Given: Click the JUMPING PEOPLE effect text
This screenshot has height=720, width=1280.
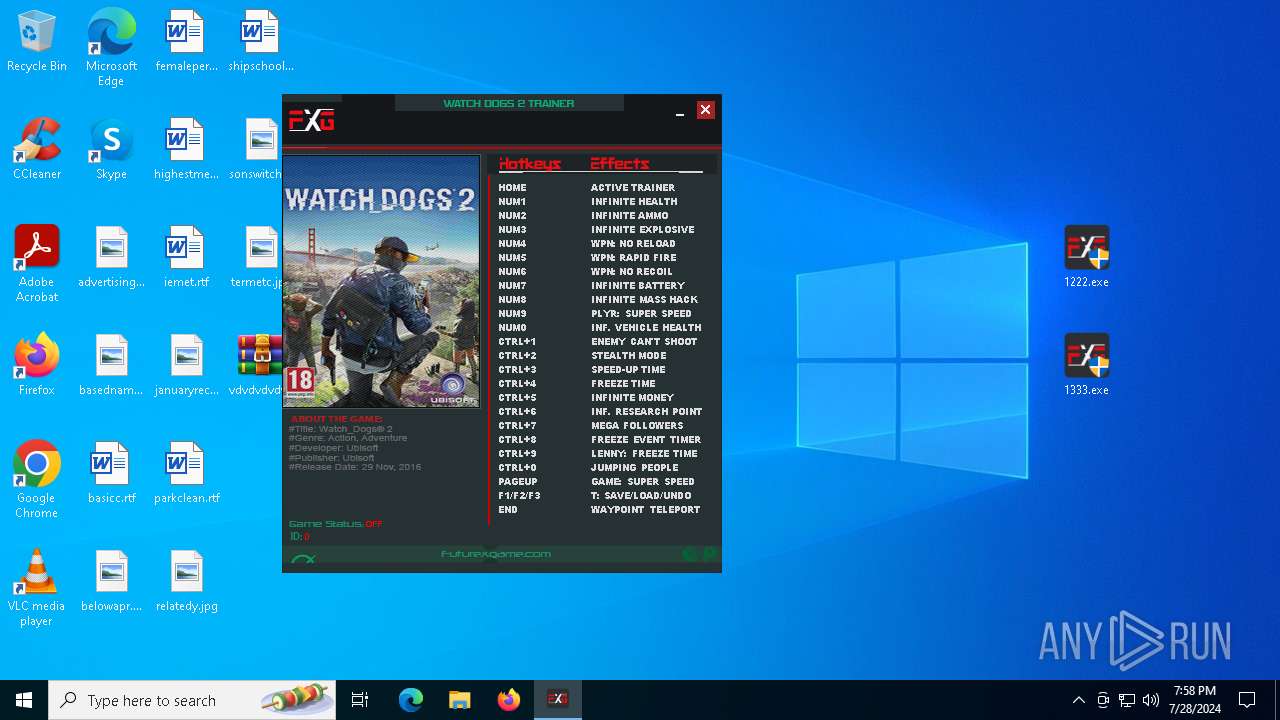Looking at the screenshot, I should pyautogui.click(x=635, y=468).
